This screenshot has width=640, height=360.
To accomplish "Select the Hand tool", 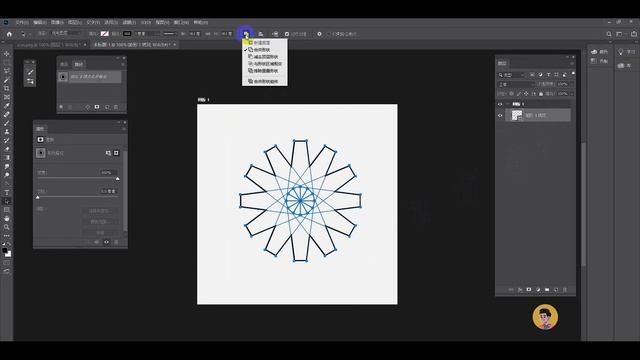I will 7,218.
